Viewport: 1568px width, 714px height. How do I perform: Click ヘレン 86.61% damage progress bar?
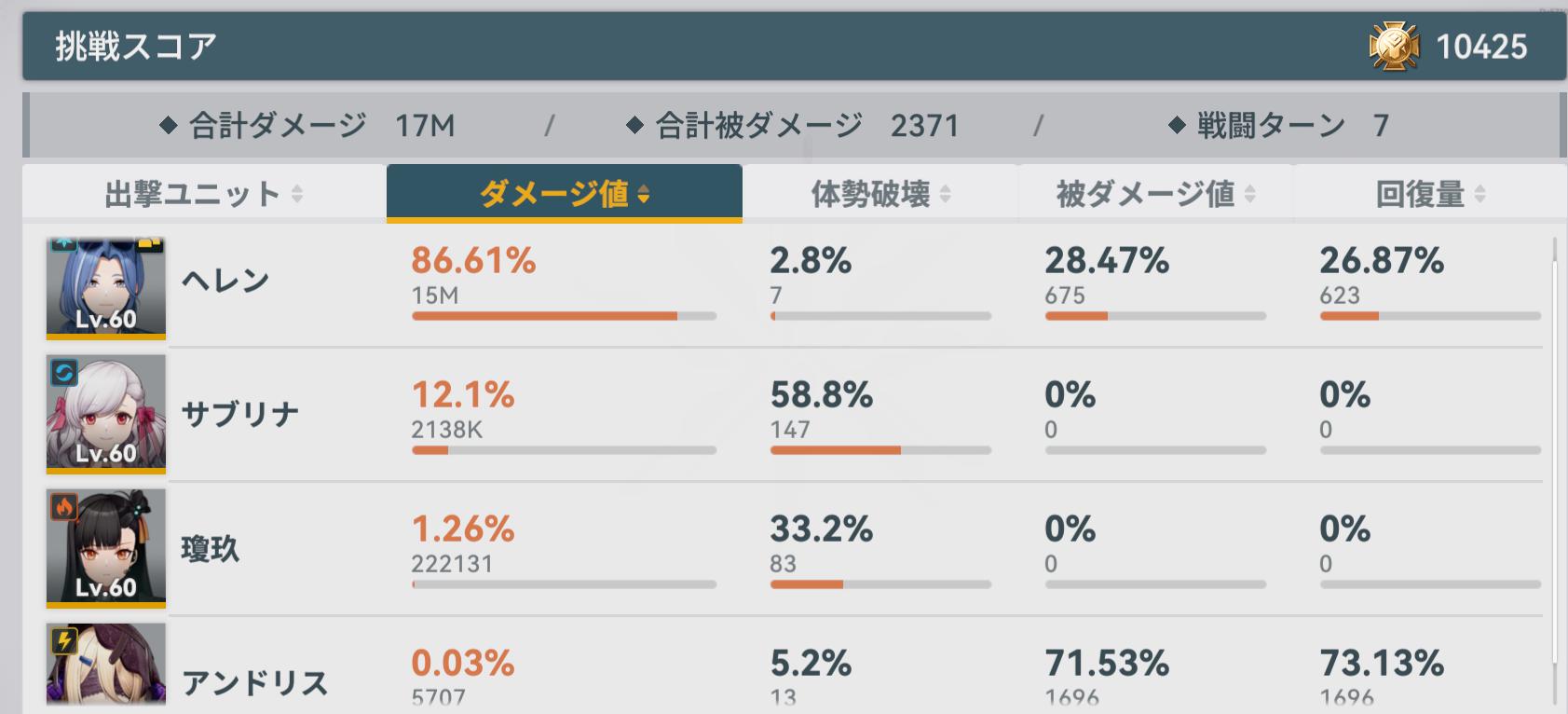click(564, 316)
